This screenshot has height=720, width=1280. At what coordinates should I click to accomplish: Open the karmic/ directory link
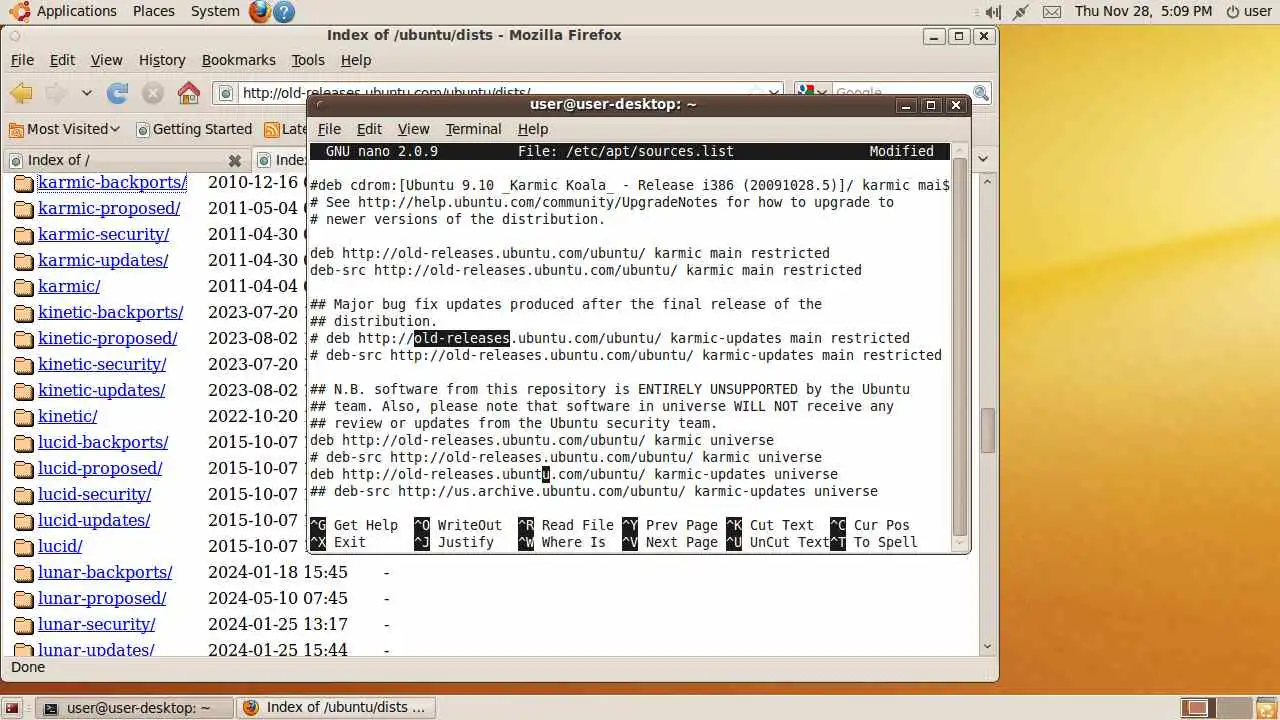(69, 286)
